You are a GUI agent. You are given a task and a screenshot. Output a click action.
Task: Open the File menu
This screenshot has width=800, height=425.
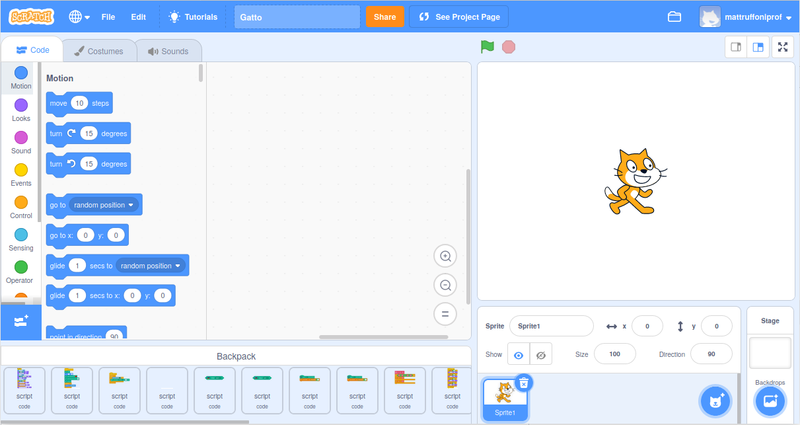pyautogui.click(x=108, y=17)
